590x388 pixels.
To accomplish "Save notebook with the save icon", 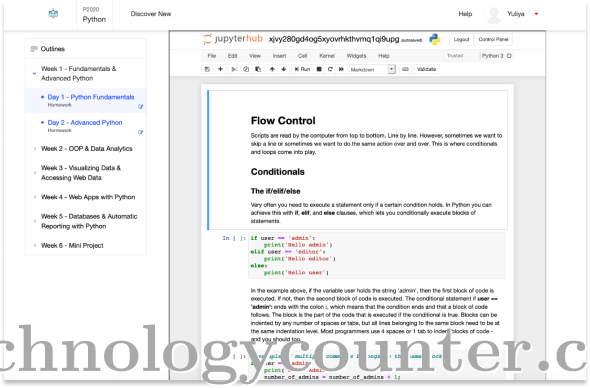I will (207, 69).
